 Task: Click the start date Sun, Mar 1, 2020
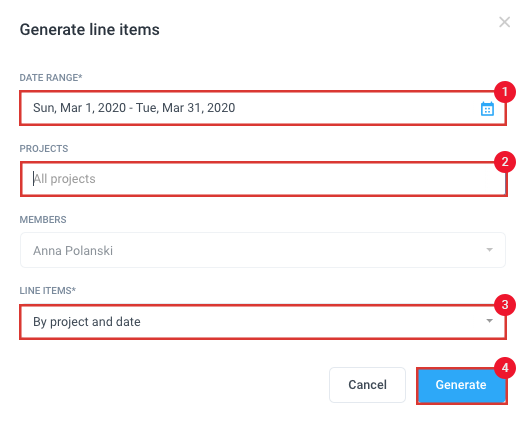tap(79, 108)
